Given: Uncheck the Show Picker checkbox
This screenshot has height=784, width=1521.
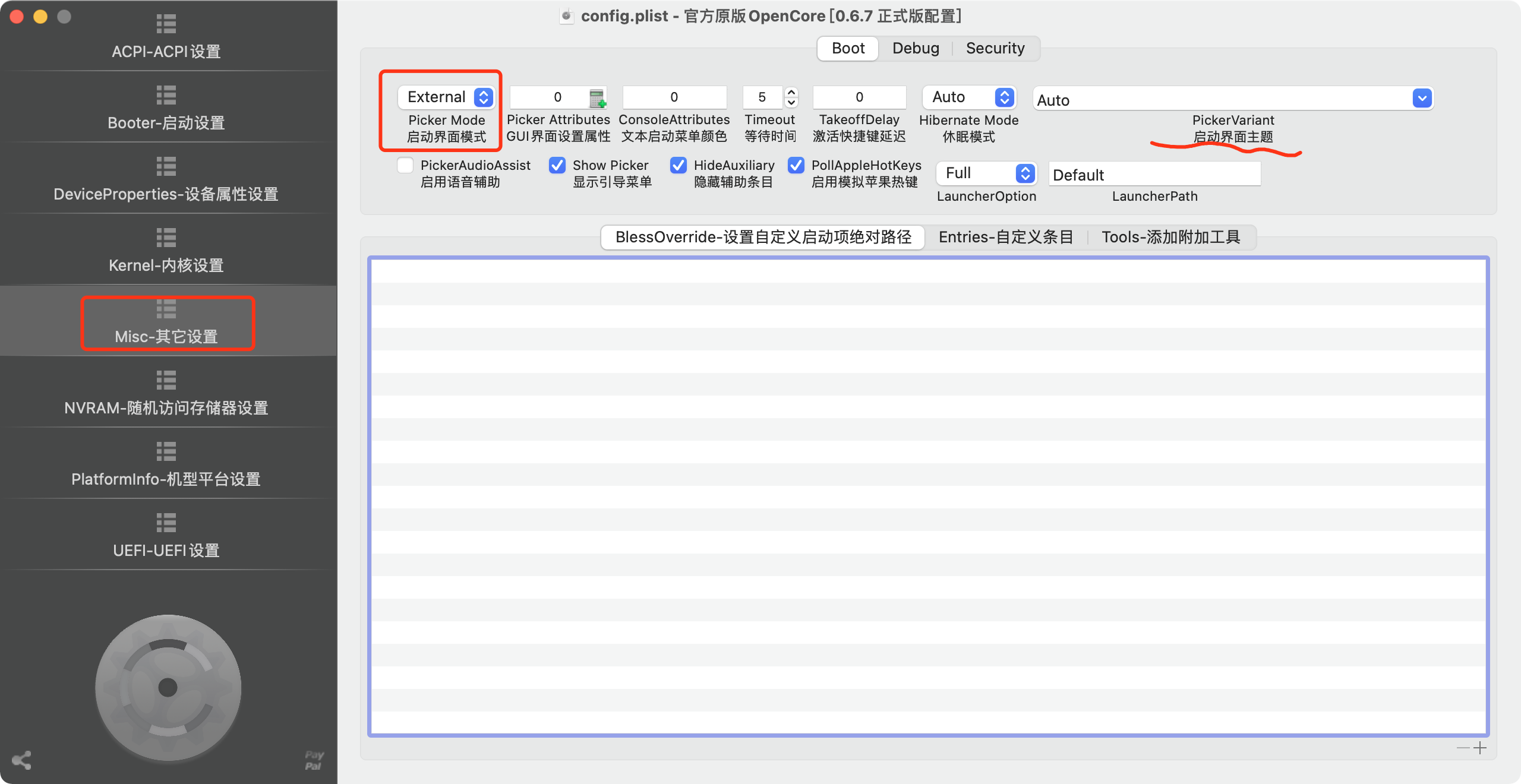Looking at the screenshot, I should (557, 165).
